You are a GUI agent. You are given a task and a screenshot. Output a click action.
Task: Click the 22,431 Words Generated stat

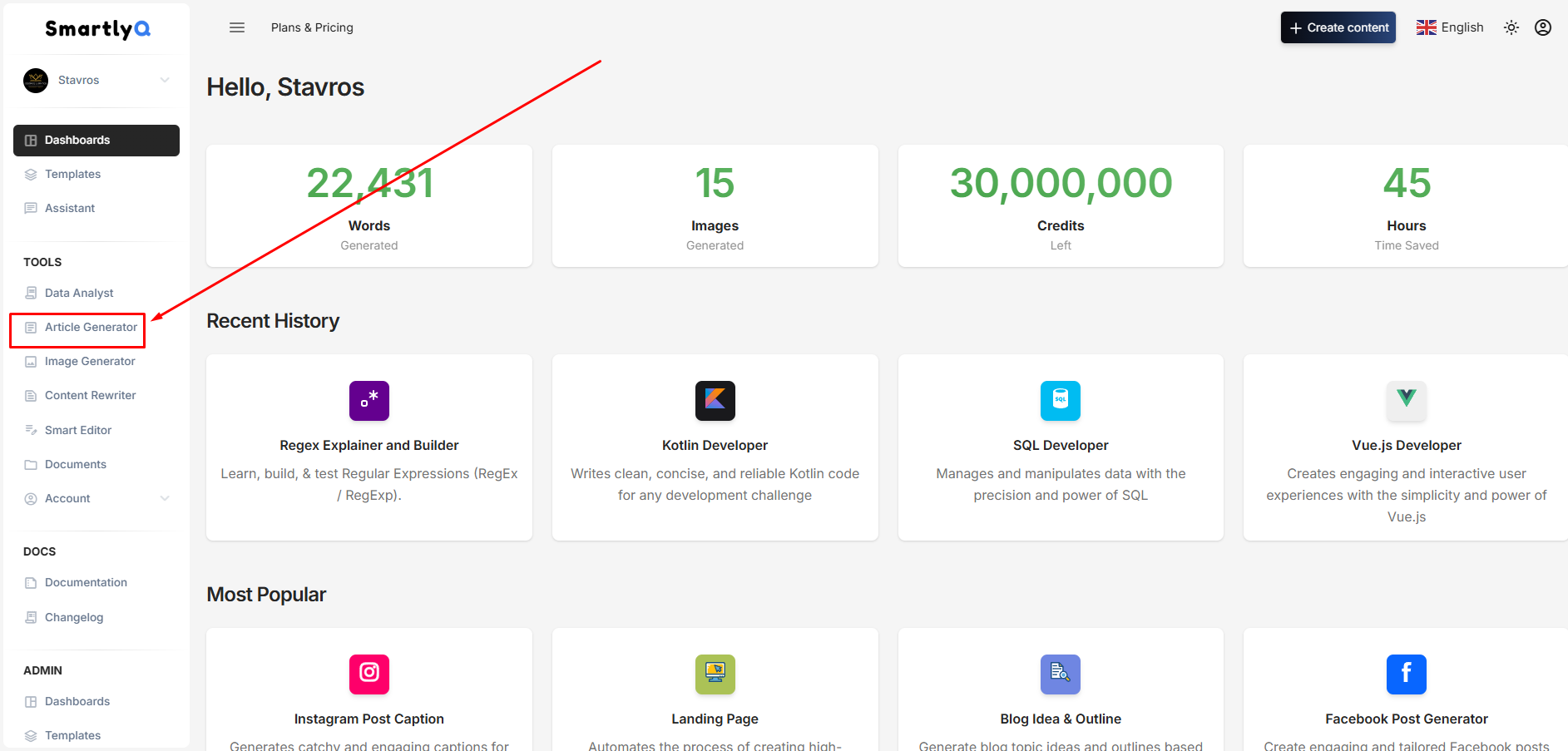[x=369, y=206]
